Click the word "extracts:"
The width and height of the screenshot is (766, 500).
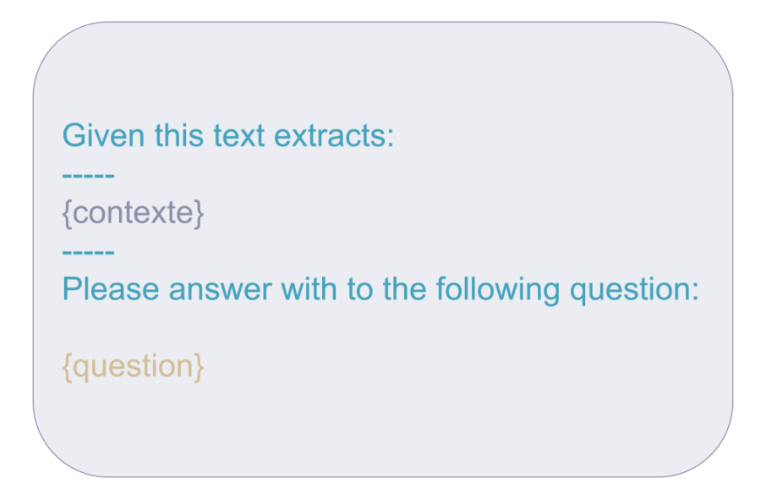tap(334, 135)
